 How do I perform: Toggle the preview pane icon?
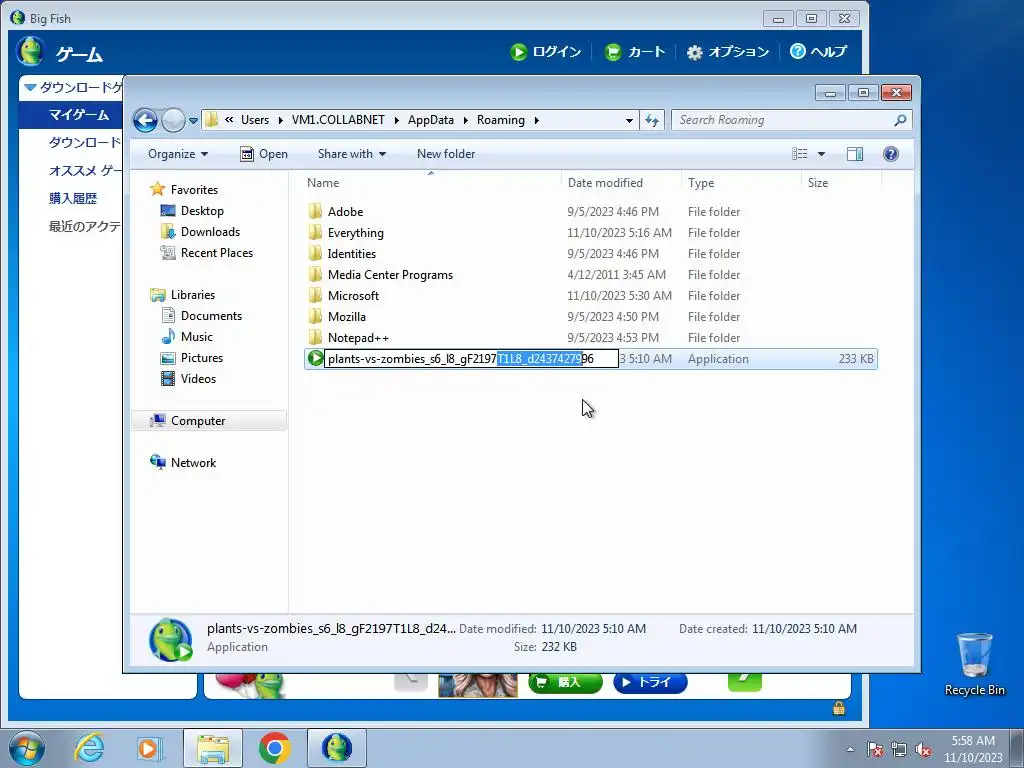click(854, 154)
